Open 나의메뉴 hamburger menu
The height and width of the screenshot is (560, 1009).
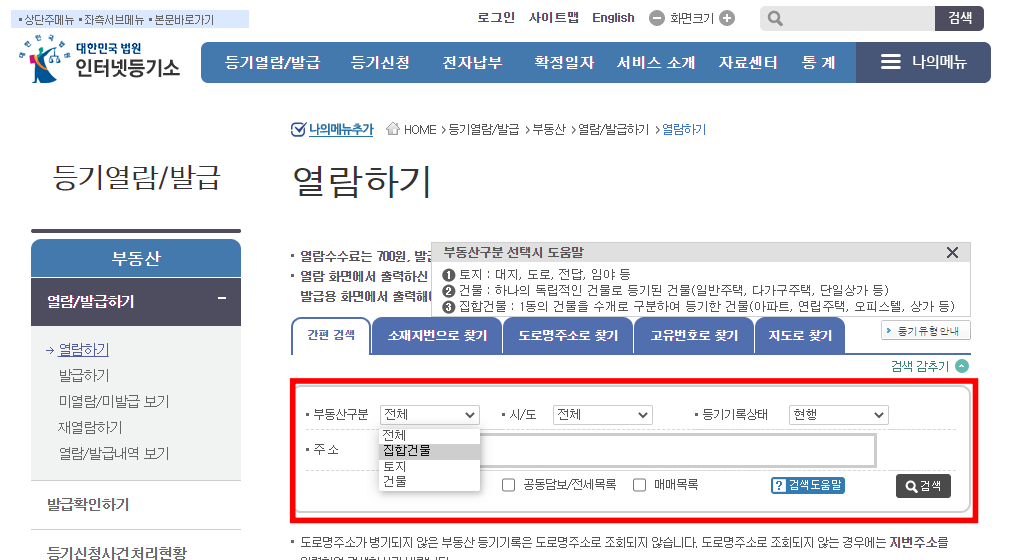point(923,62)
